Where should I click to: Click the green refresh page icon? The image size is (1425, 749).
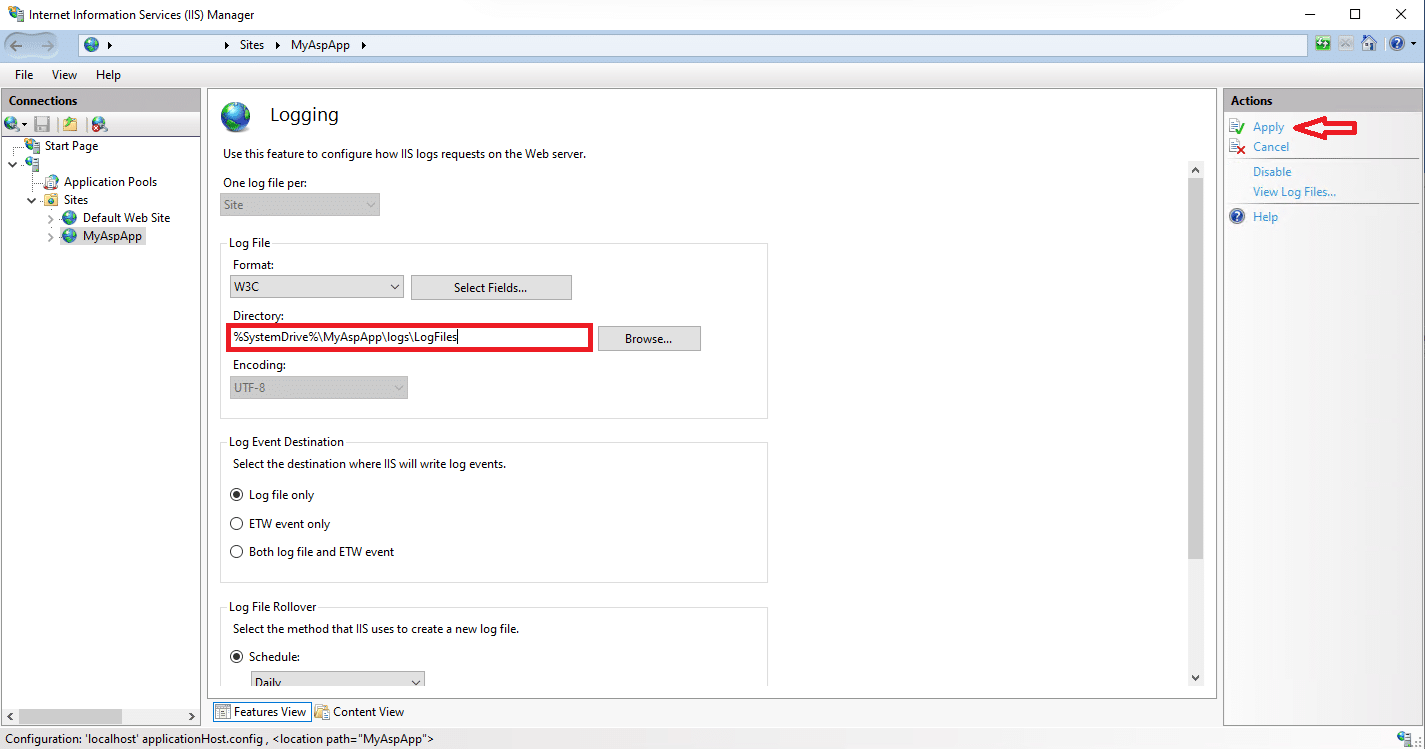coord(1323,44)
